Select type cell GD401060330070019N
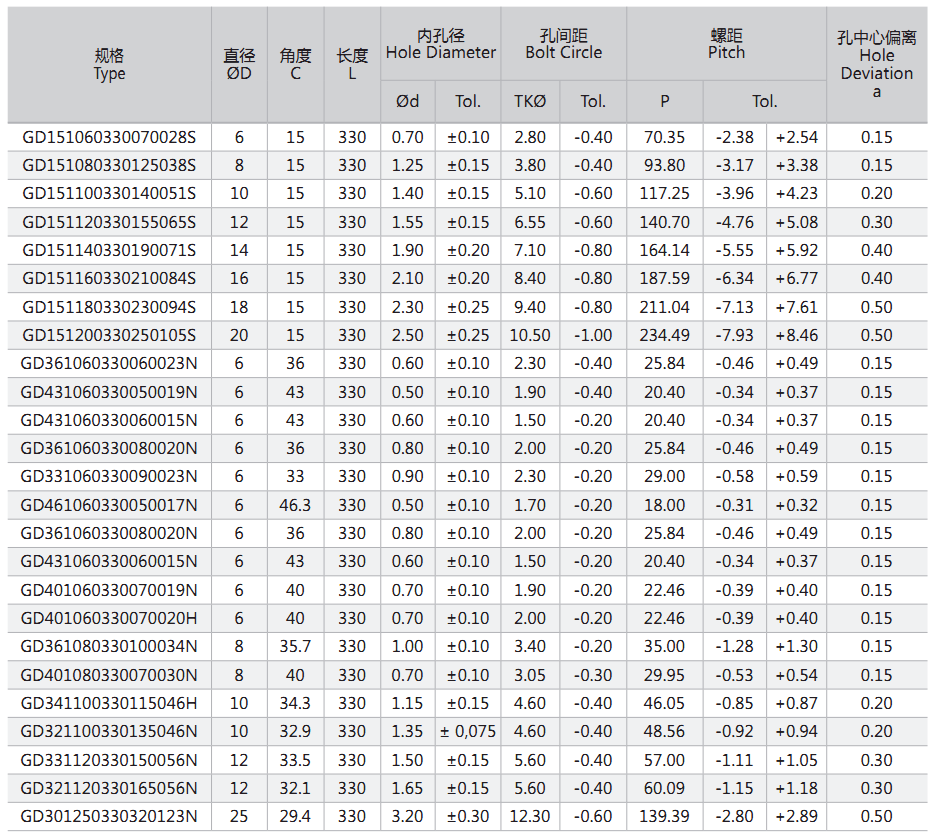 109,591
